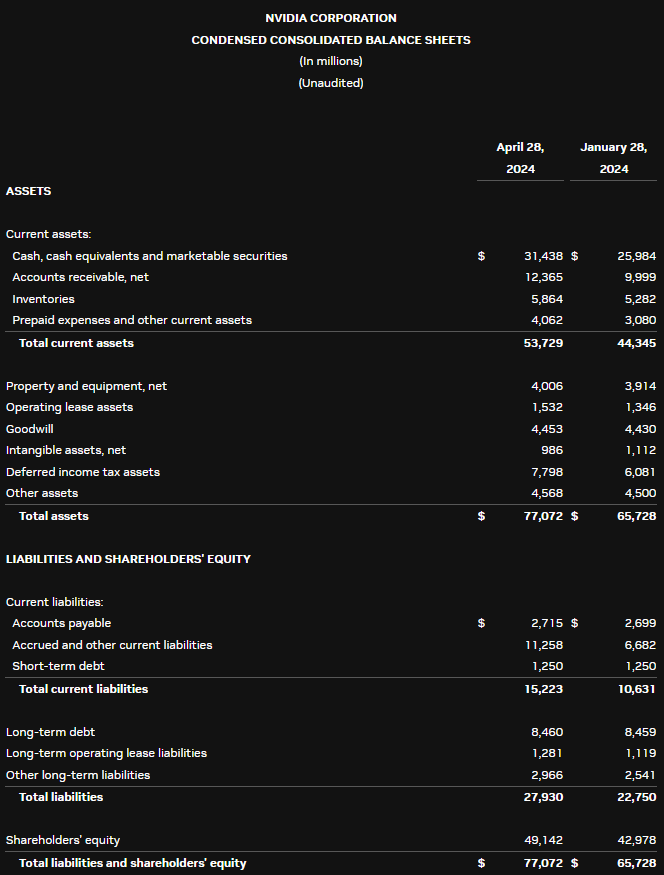Select the Short-term debt label

(x=58, y=666)
